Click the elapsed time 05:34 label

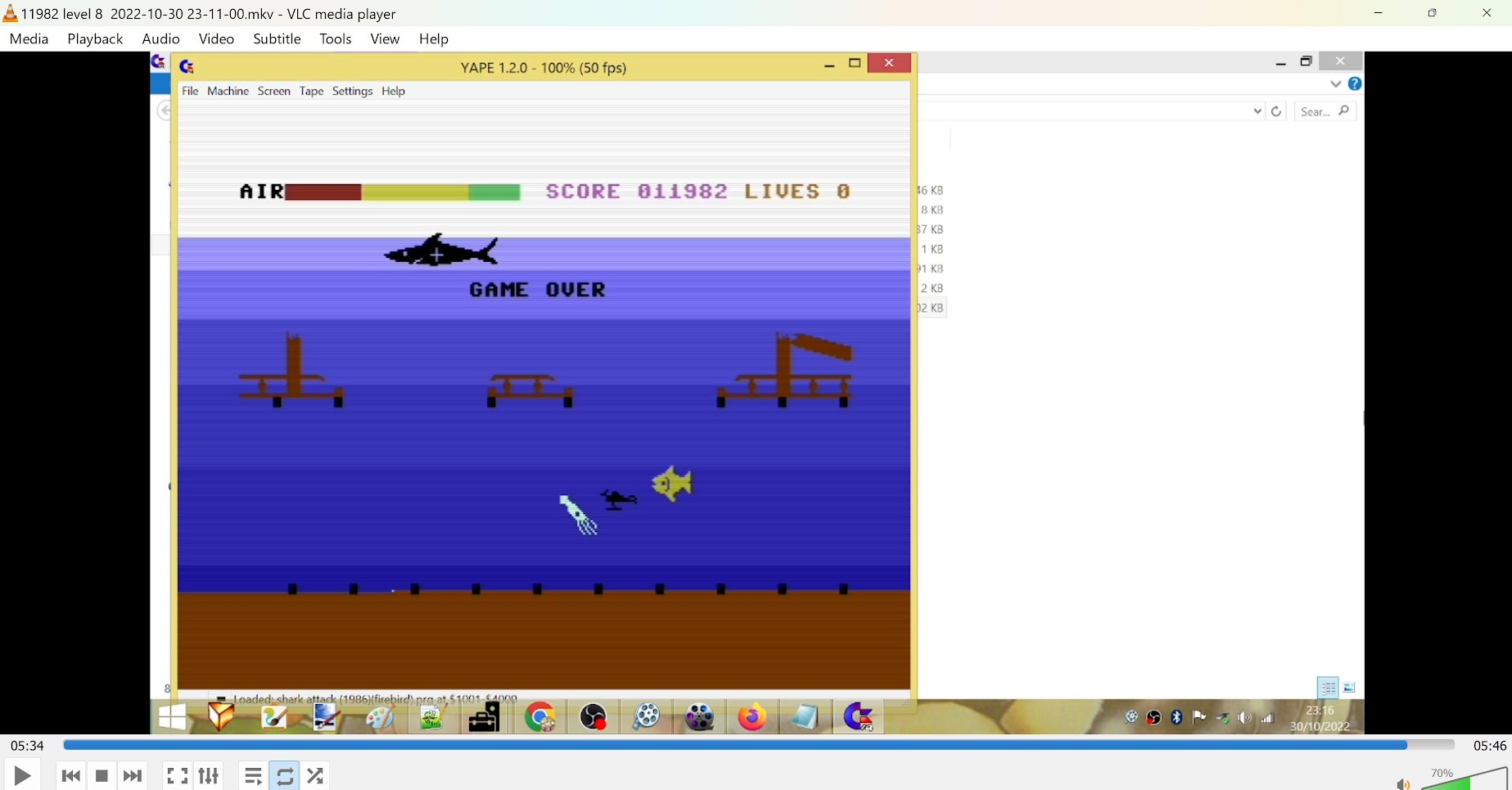[x=27, y=746]
